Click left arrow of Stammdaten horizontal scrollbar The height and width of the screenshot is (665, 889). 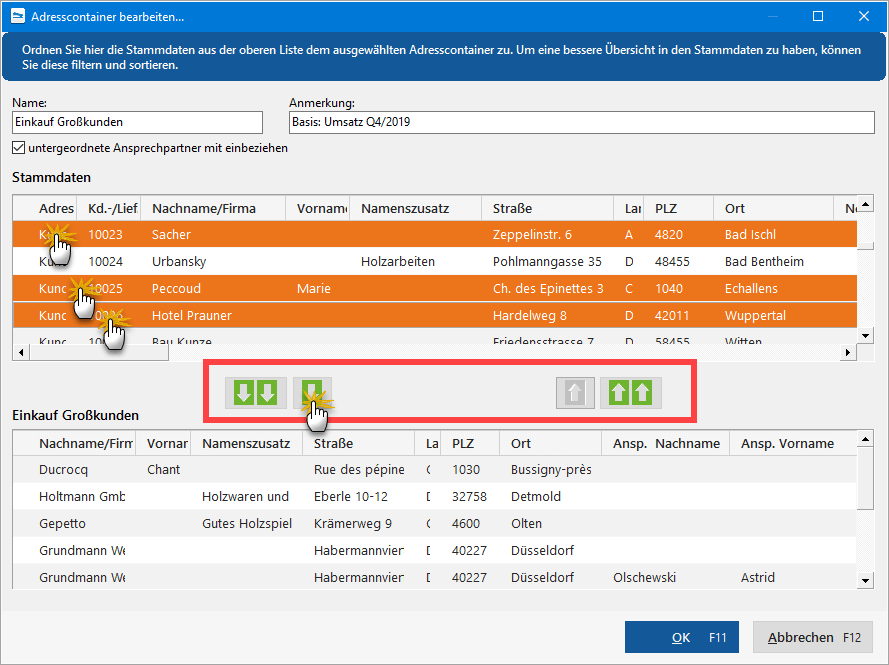20,353
